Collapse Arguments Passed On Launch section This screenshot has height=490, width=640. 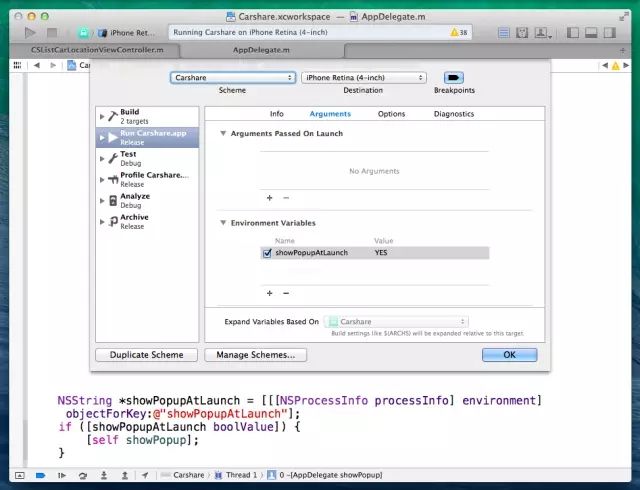223,134
